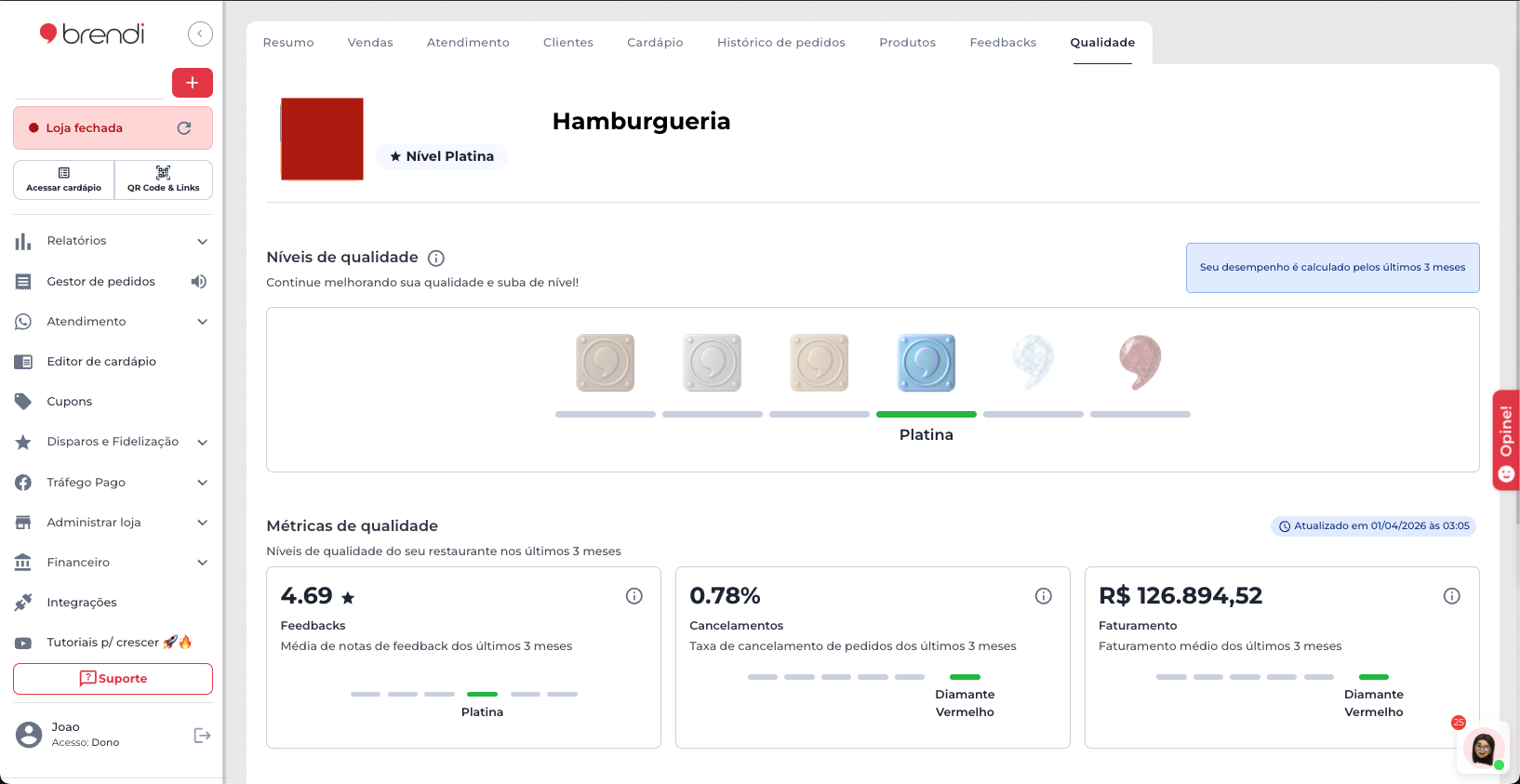This screenshot has height=784, width=1520.
Task: Show info for Faturamento metric
Action: (1452, 596)
